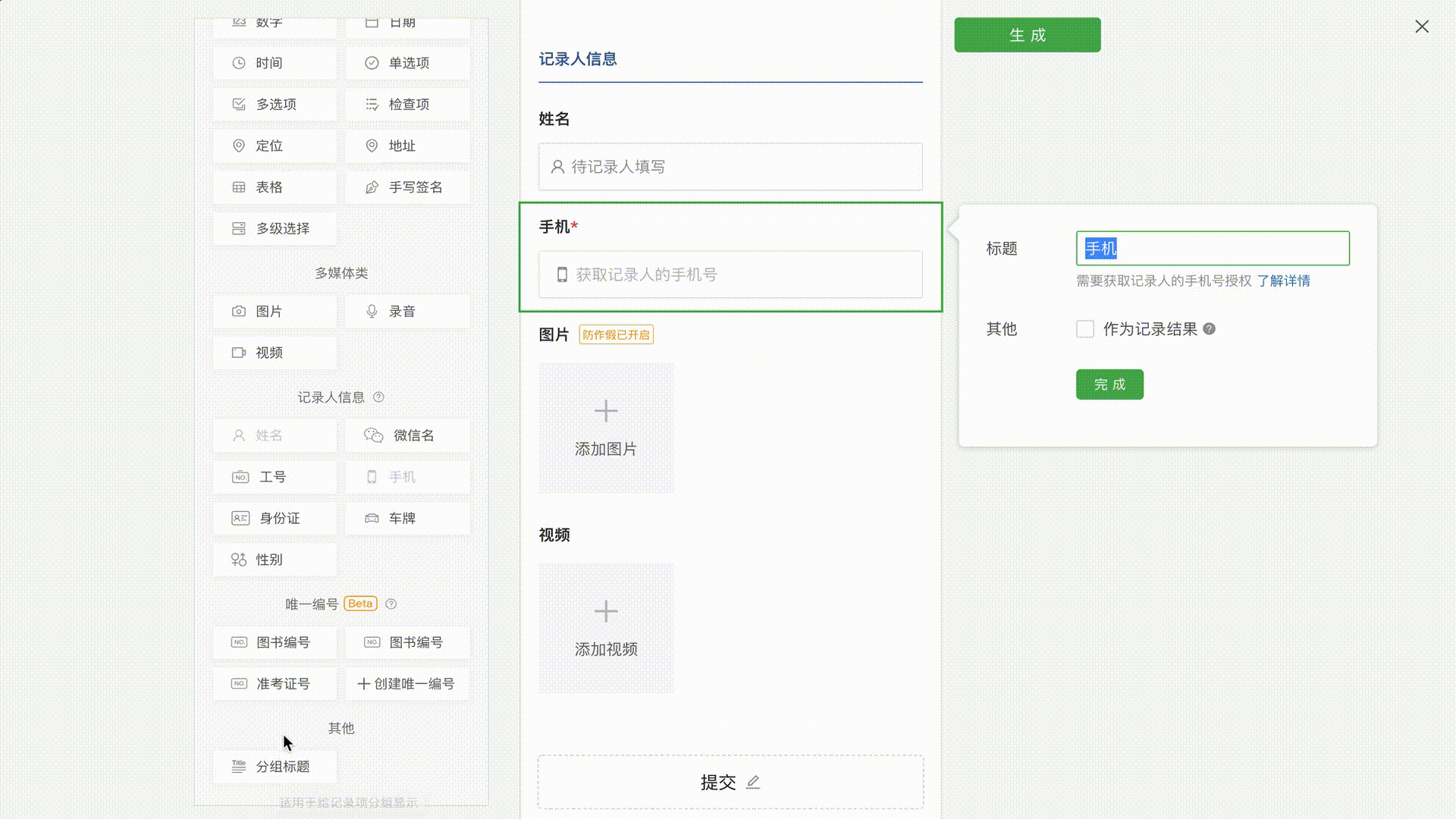Click the 添加图片 add image area

pyautogui.click(x=605, y=428)
